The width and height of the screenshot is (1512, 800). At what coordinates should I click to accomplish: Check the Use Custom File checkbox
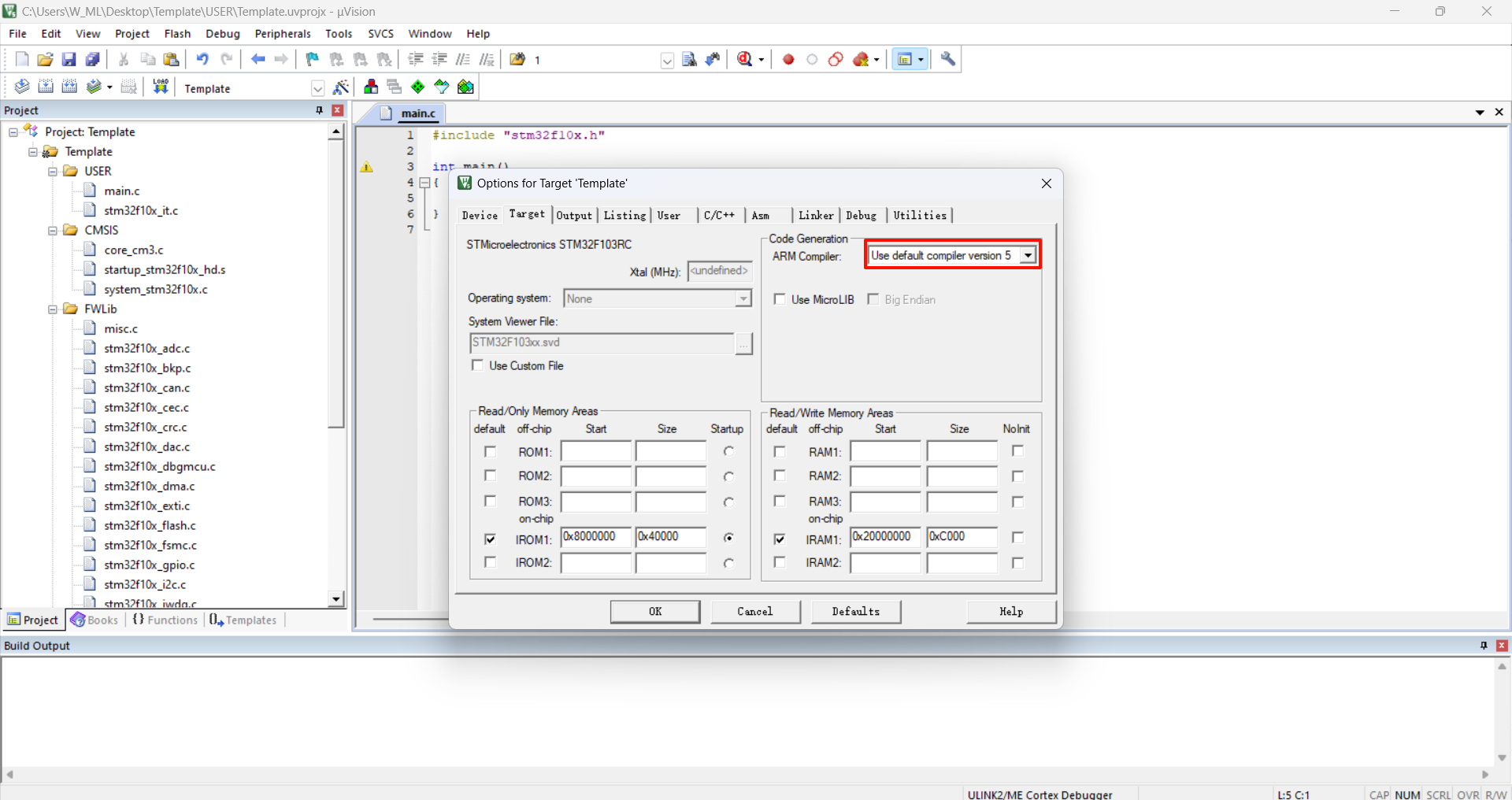(477, 365)
